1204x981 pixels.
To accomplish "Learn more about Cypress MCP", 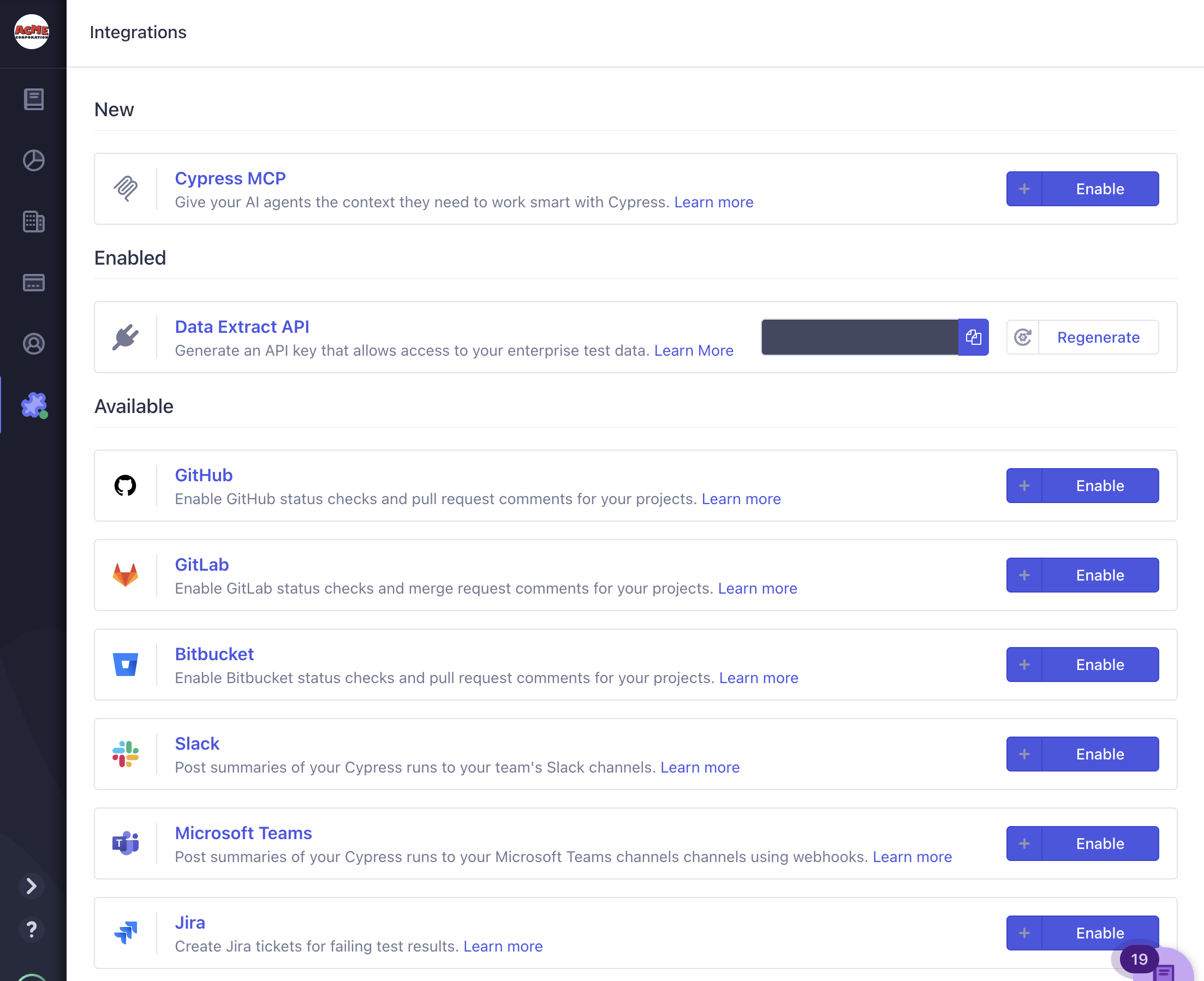I will coord(714,202).
